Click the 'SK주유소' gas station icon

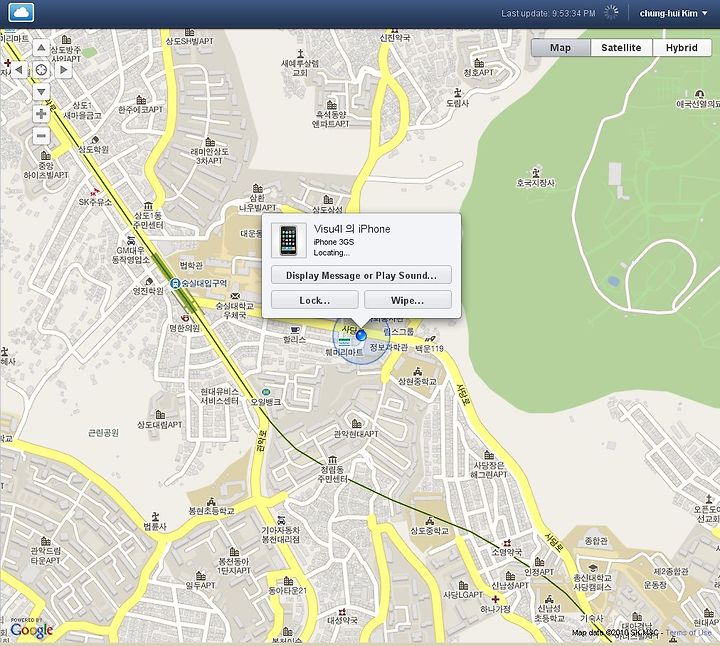pyautogui.click(x=95, y=191)
